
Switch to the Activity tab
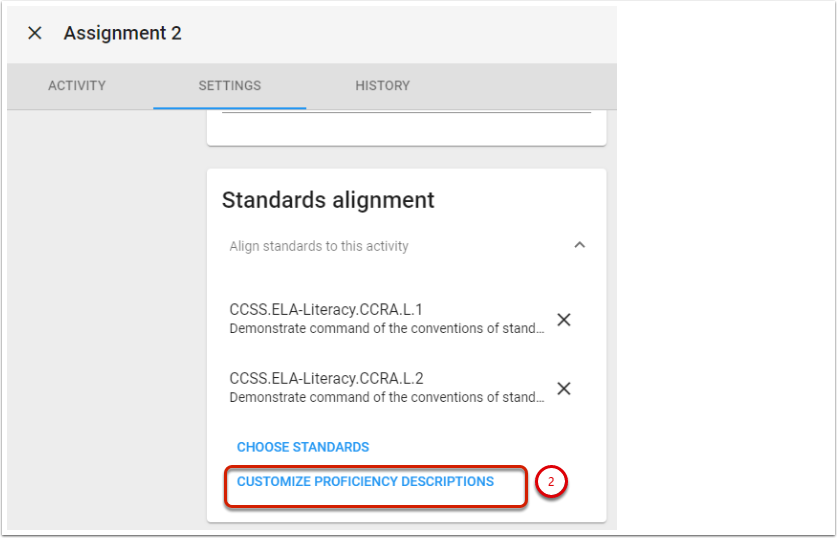click(77, 86)
